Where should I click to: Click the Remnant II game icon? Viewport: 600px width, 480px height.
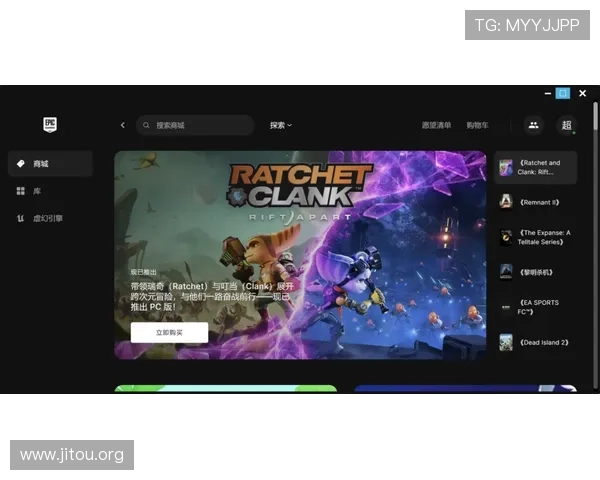tap(507, 202)
